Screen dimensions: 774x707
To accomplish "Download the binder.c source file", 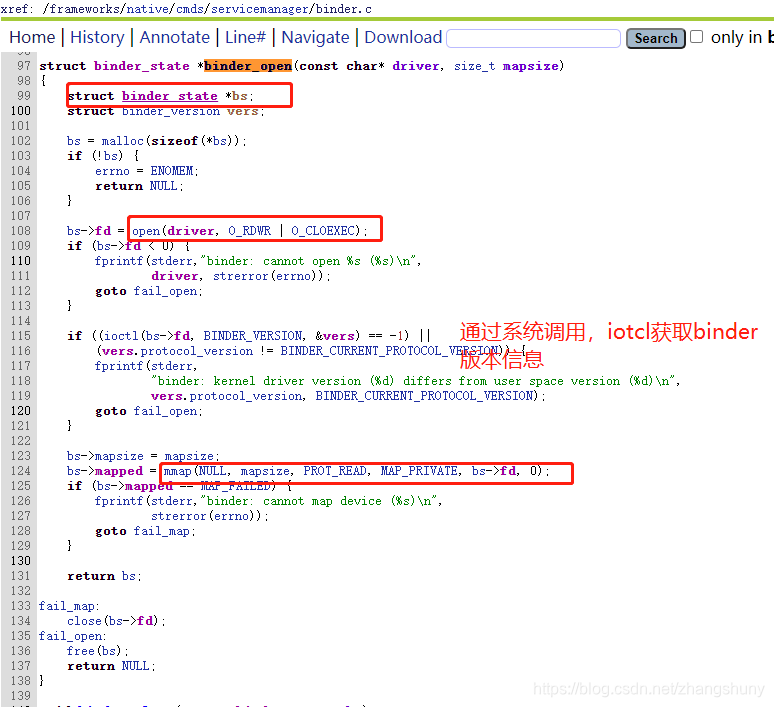I will [x=403, y=38].
